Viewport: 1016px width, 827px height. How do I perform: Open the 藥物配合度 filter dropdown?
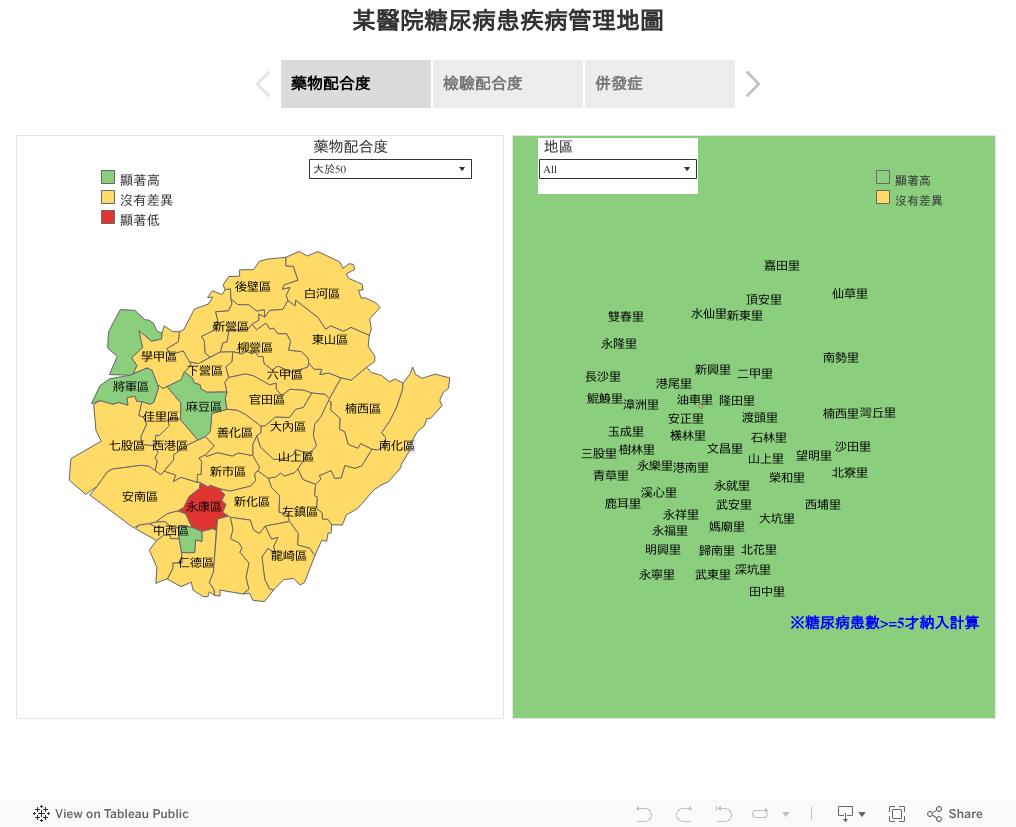390,169
